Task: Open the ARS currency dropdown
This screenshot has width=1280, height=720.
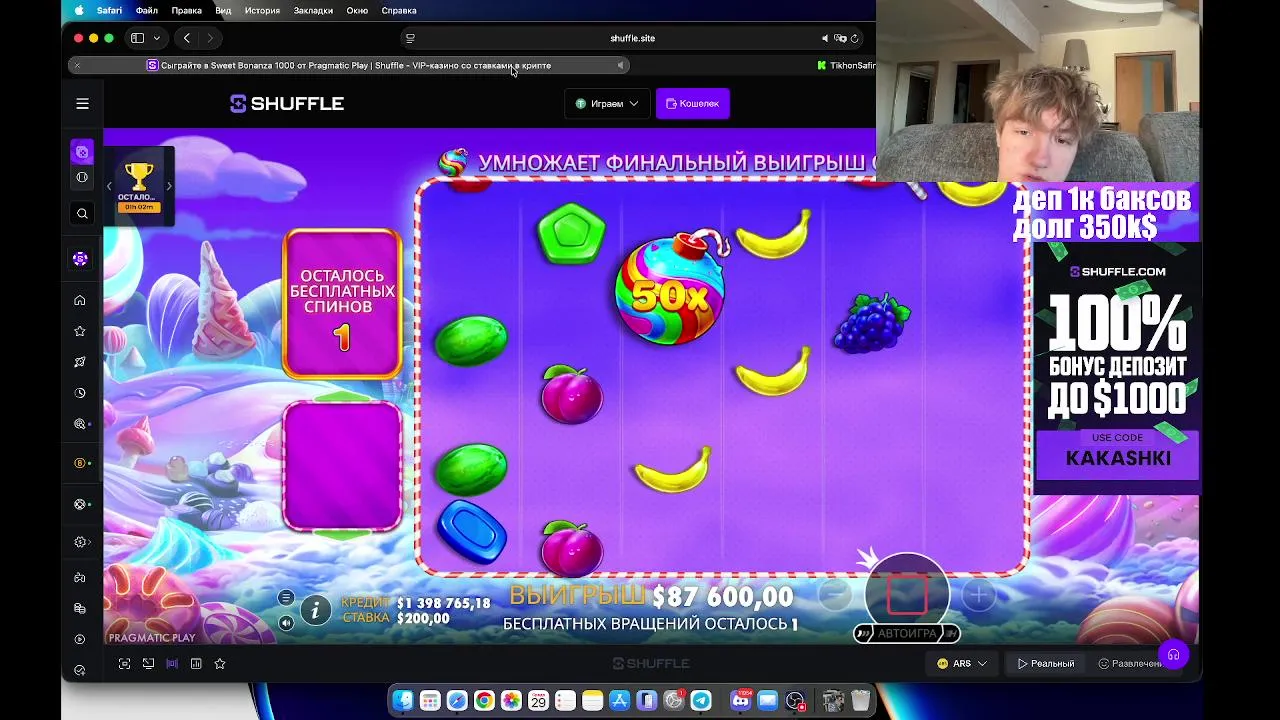Action: pos(962,664)
